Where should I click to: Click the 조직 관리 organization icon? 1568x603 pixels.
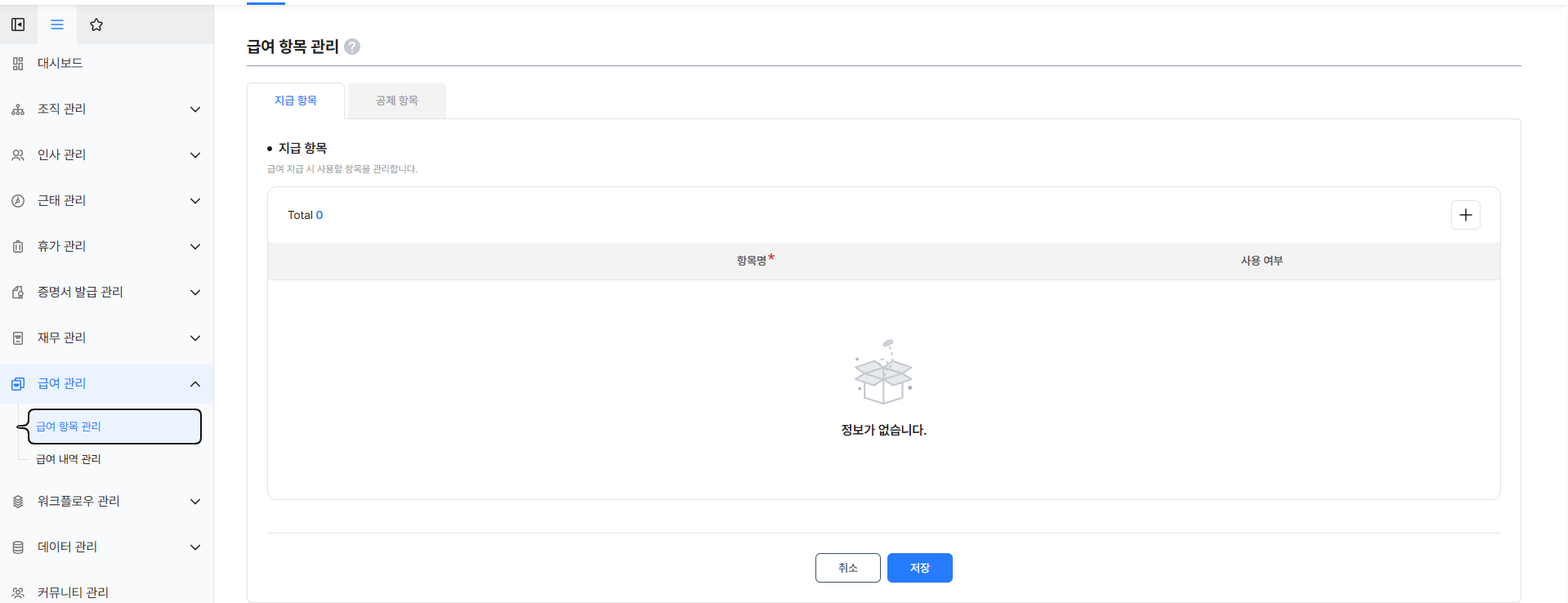tap(18, 109)
